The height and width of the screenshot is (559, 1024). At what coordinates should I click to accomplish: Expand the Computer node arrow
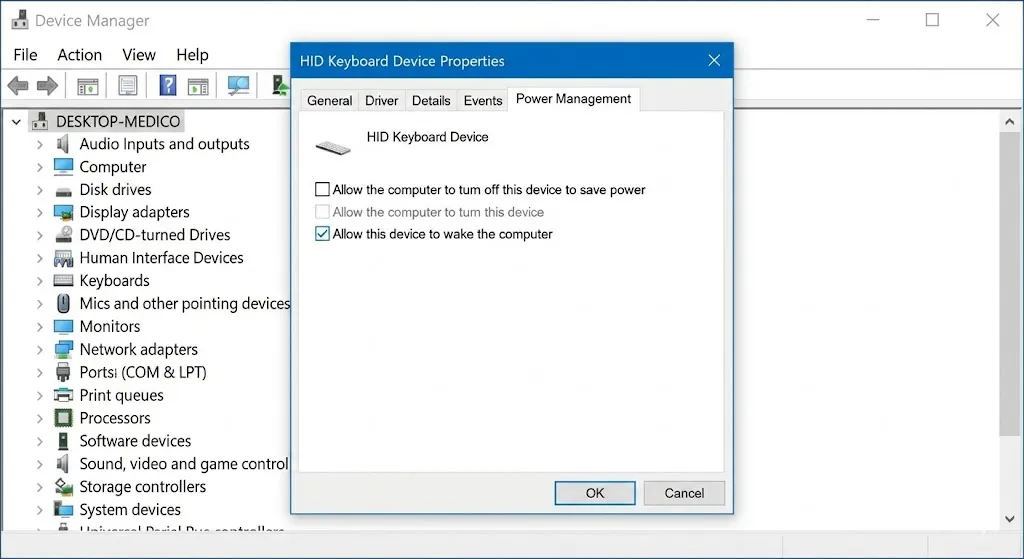click(x=40, y=167)
